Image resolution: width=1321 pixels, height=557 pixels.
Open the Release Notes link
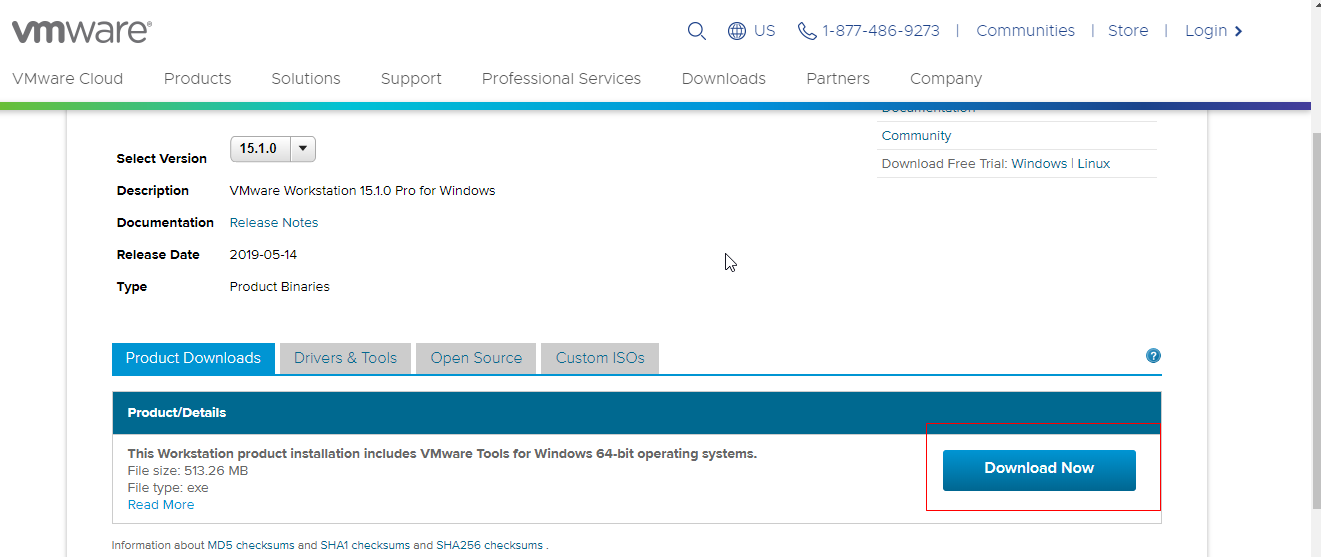pos(274,222)
